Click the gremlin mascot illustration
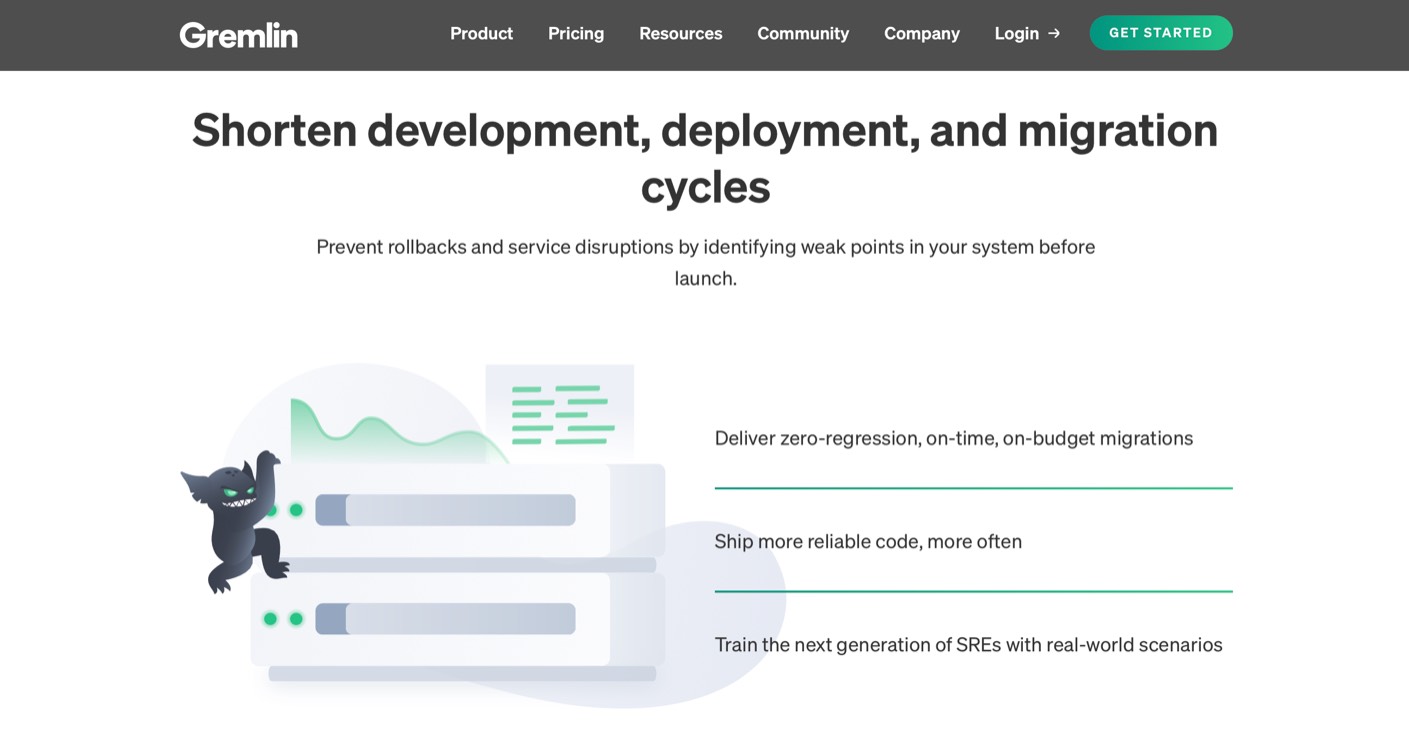Viewport: 1409px width, 743px height. (x=236, y=521)
